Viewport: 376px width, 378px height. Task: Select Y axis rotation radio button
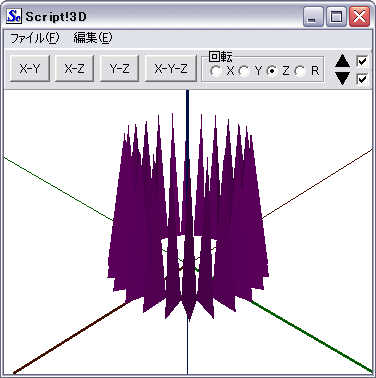point(244,71)
